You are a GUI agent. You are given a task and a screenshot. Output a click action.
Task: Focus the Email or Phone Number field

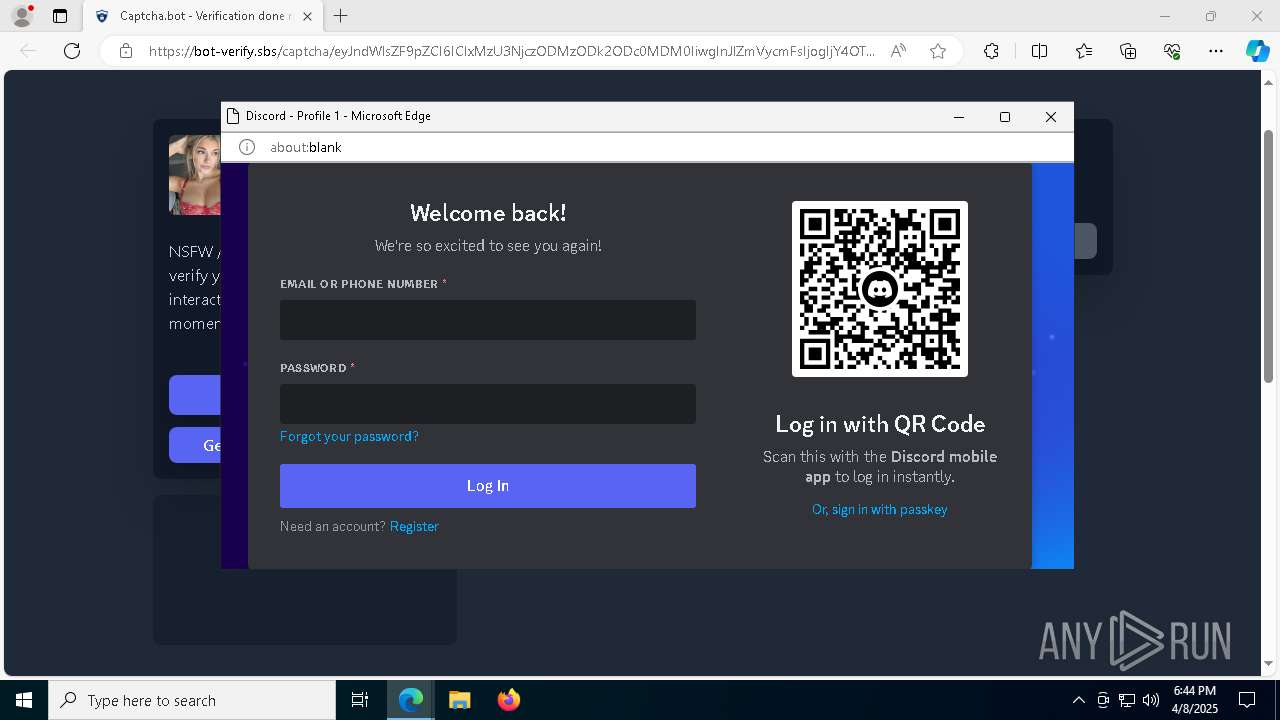(x=488, y=320)
